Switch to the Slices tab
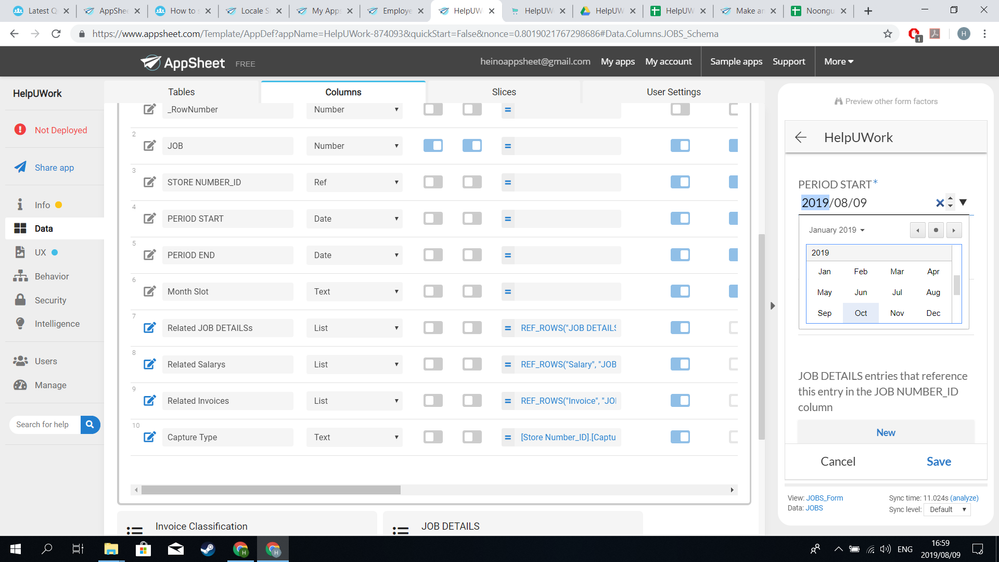The height and width of the screenshot is (562, 999). pos(504,92)
